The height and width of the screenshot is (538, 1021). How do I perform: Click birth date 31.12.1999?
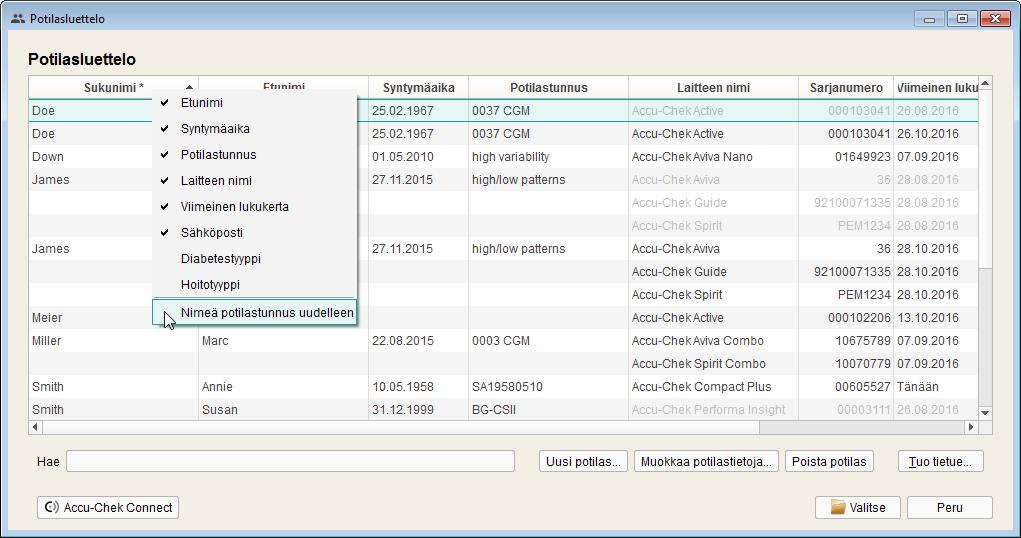click(402, 410)
